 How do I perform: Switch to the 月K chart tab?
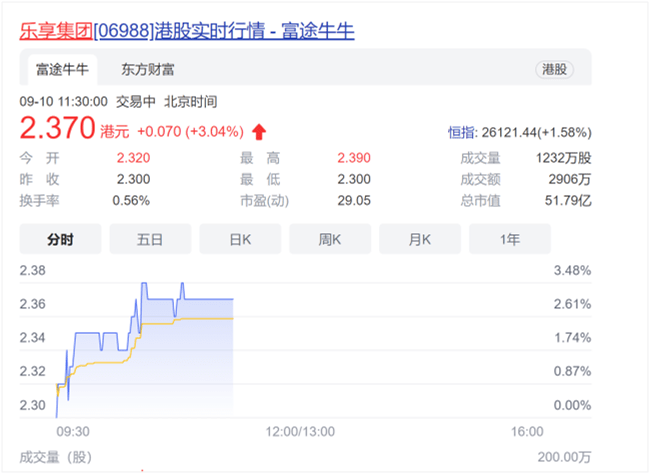pyautogui.click(x=420, y=239)
